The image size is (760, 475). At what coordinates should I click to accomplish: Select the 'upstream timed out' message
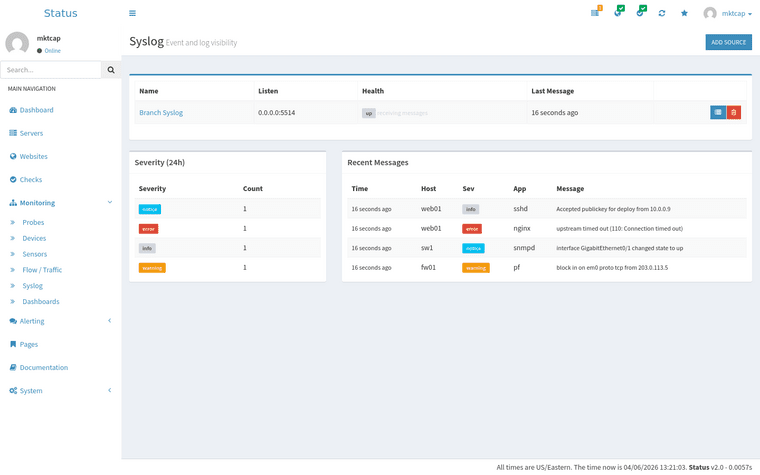point(619,229)
